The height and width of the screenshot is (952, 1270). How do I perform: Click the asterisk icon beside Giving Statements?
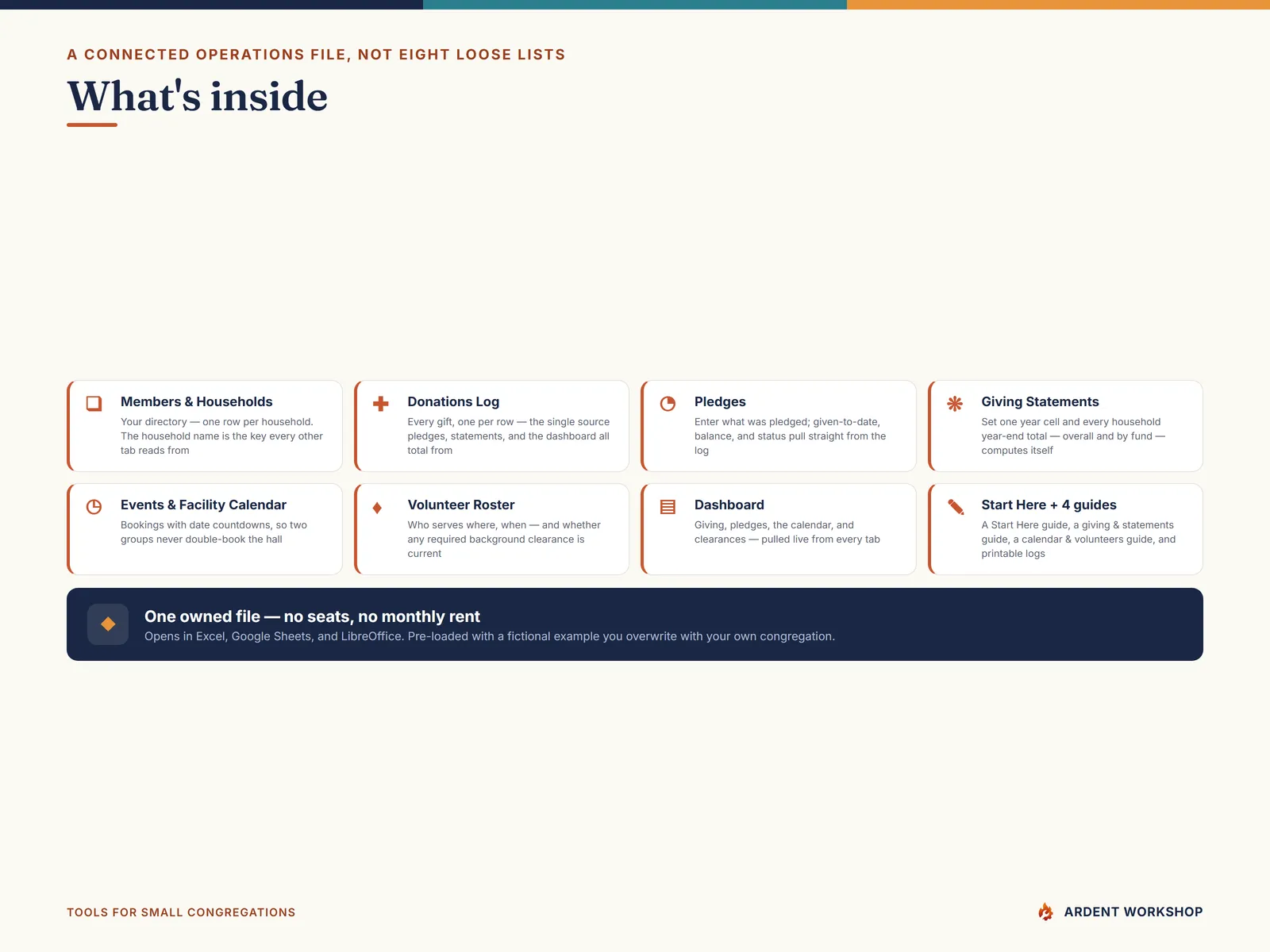coord(955,403)
